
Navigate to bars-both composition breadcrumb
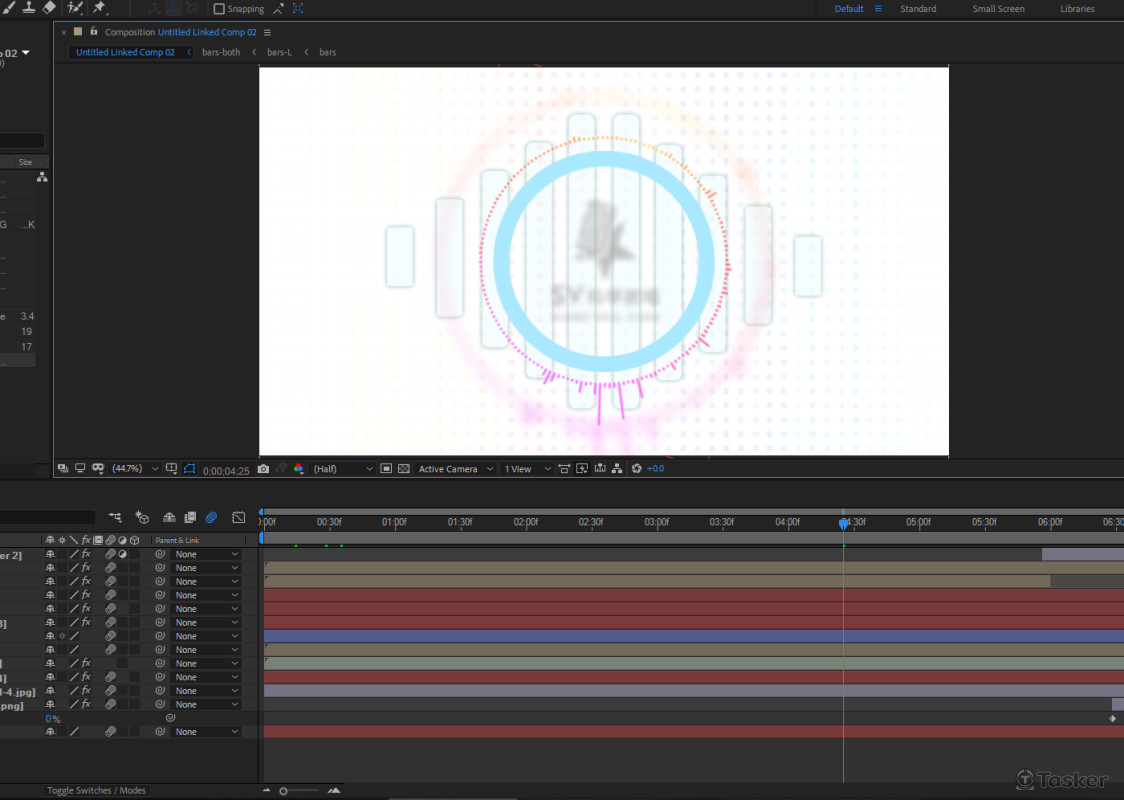(221, 52)
